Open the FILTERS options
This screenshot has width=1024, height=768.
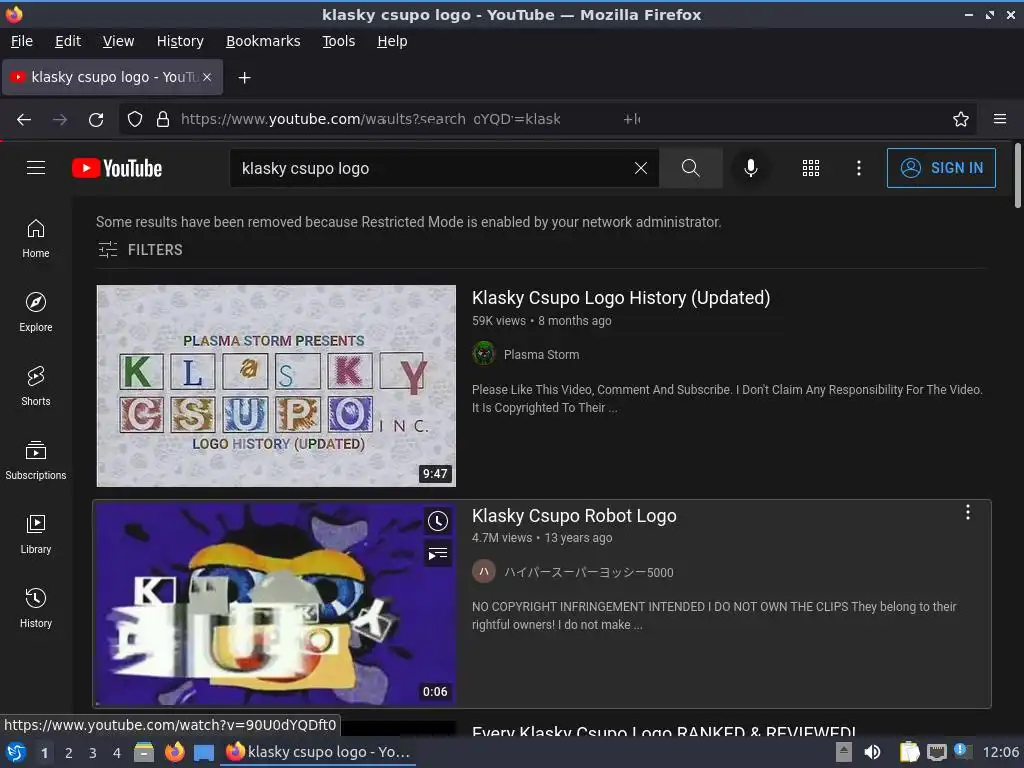coord(140,249)
